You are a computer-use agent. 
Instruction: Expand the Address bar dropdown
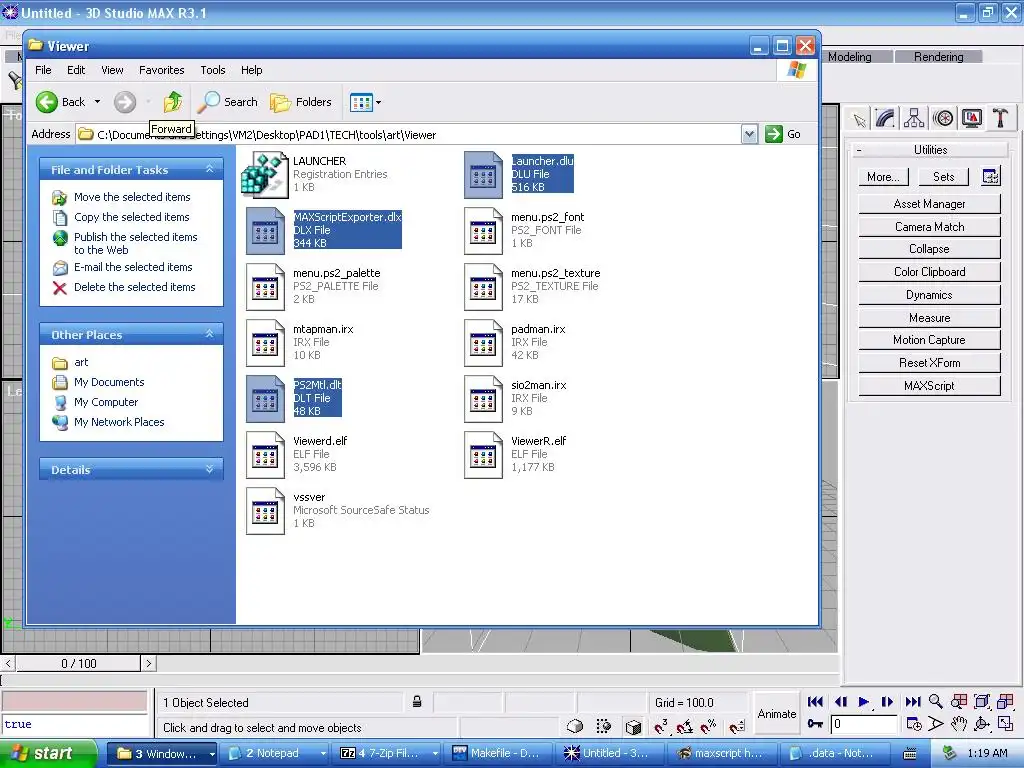pyautogui.click(x=749, y=135)
